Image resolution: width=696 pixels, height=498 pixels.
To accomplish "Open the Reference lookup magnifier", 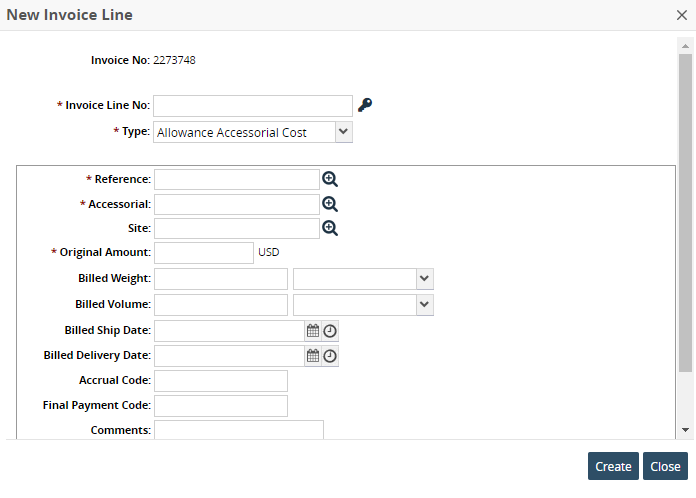I will [x=330, y=179].
